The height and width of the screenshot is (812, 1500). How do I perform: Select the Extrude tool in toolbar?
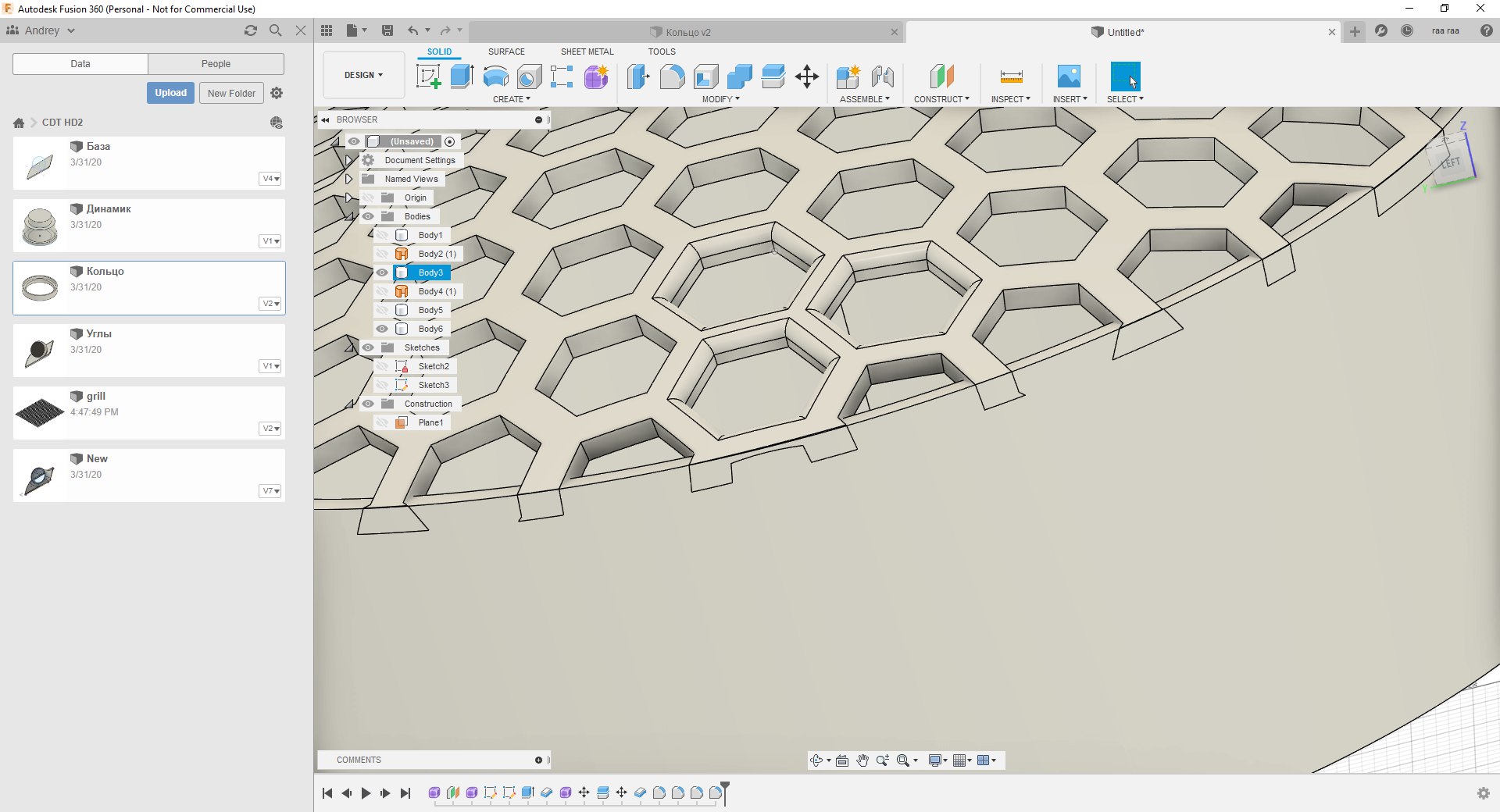click(462, 77)
